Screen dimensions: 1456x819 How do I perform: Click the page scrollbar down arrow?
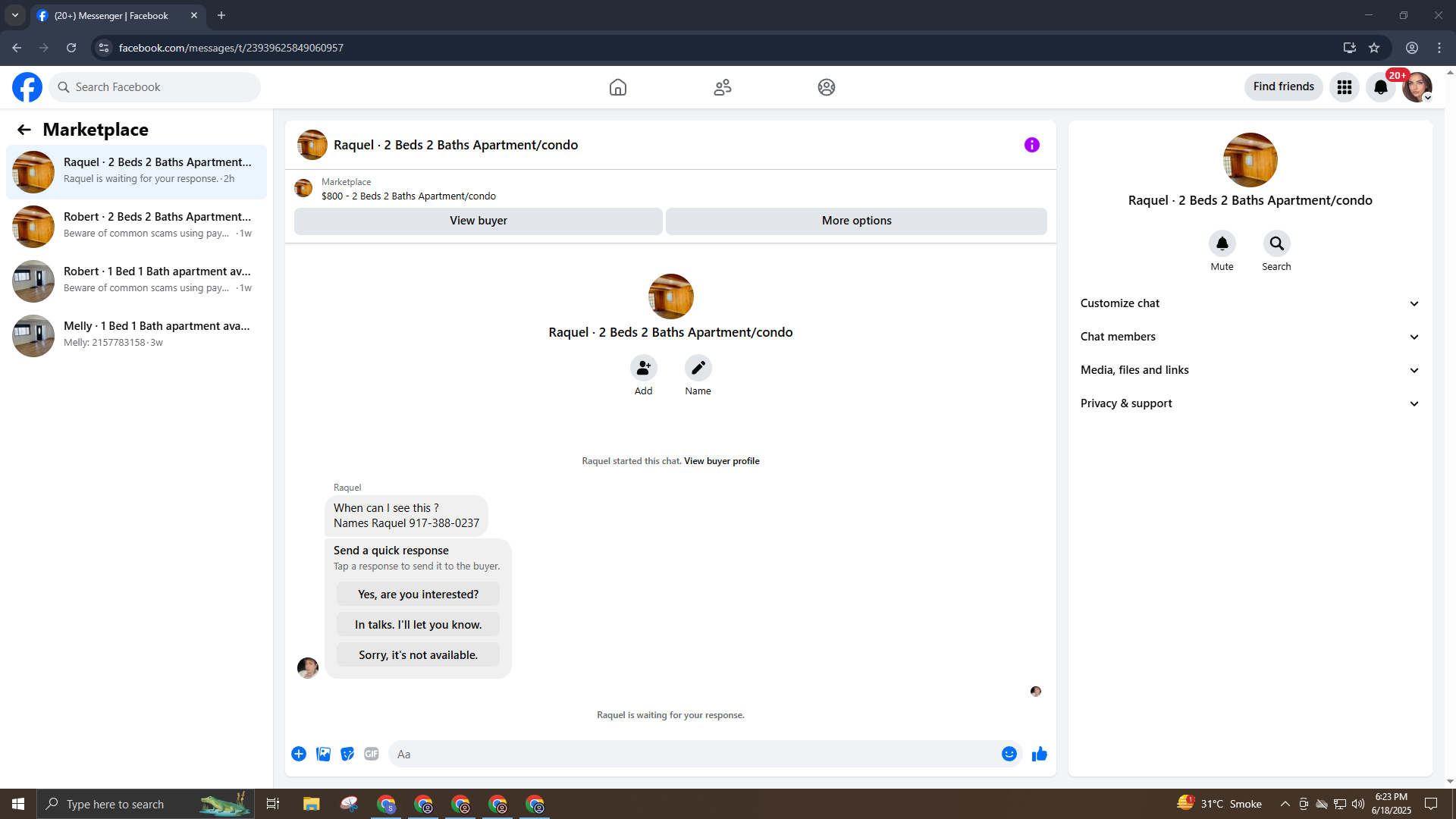1450,781
